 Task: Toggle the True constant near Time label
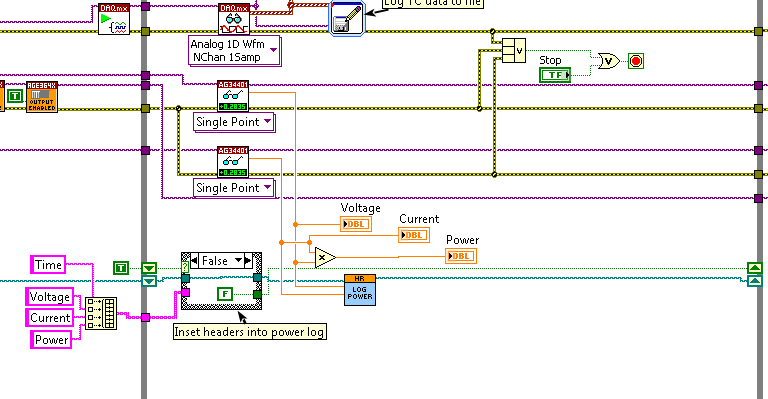[x=121, y=268]
